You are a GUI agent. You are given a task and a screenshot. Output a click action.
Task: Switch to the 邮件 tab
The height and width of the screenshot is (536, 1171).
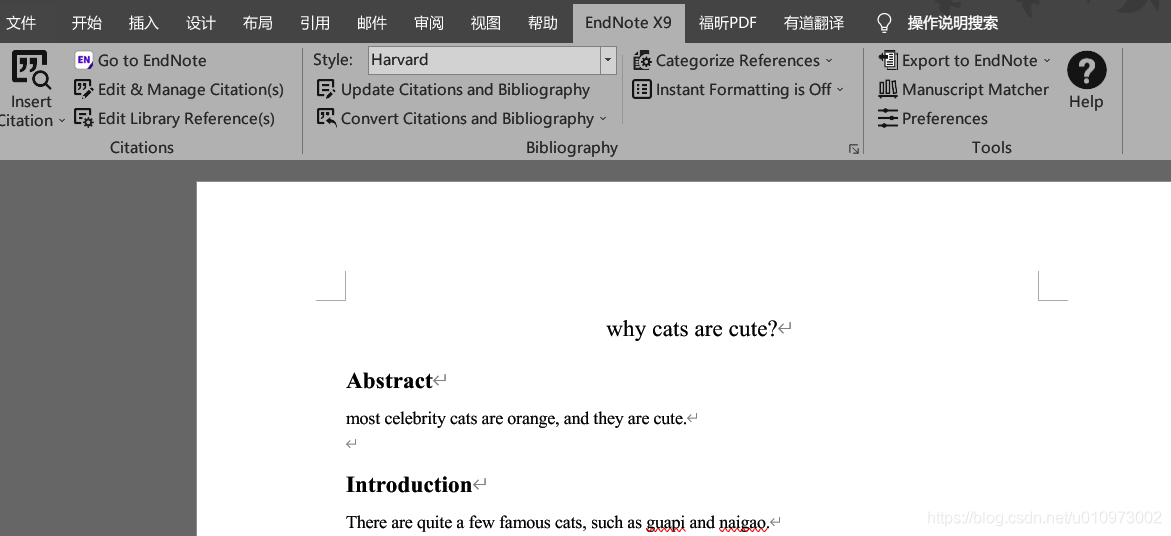coord(372,23)
